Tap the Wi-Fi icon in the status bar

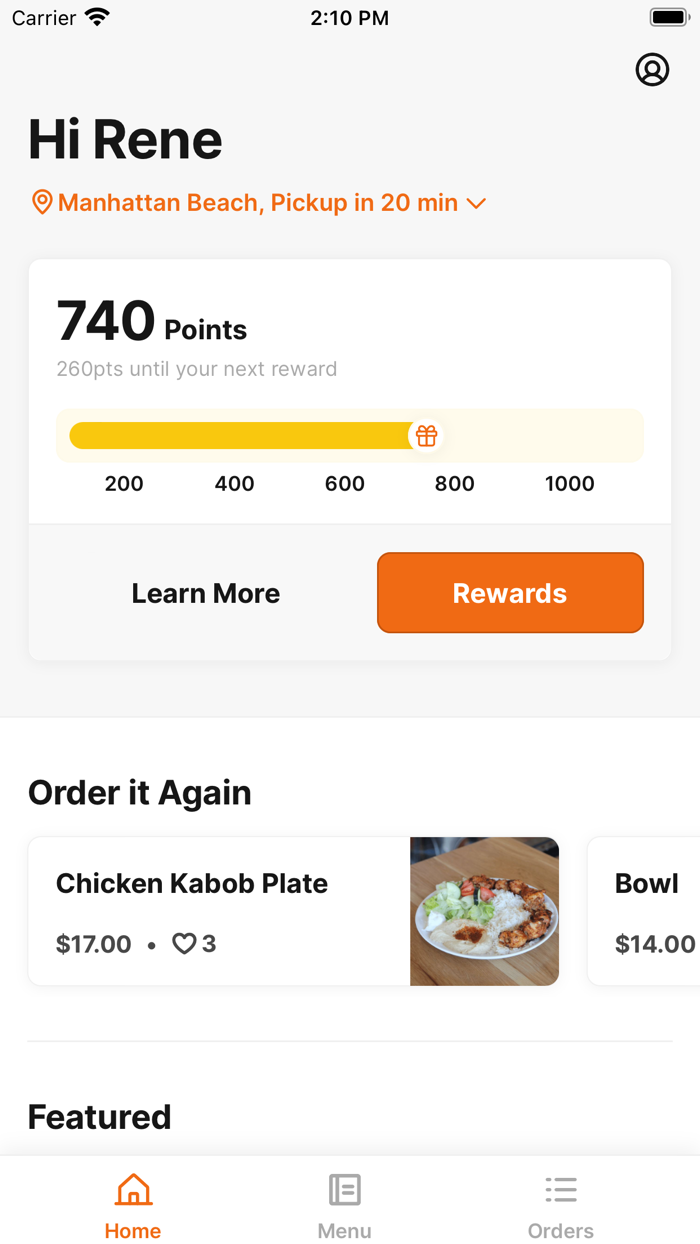[97, 16]
